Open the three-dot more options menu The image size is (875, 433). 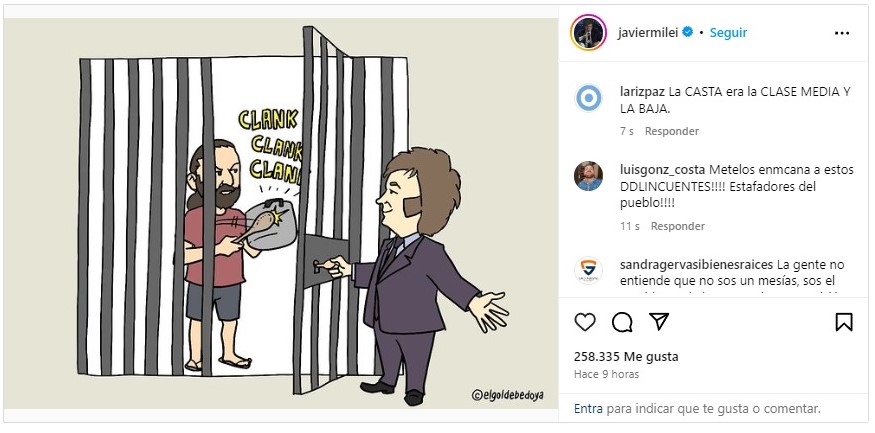click(x=842, y=33)
